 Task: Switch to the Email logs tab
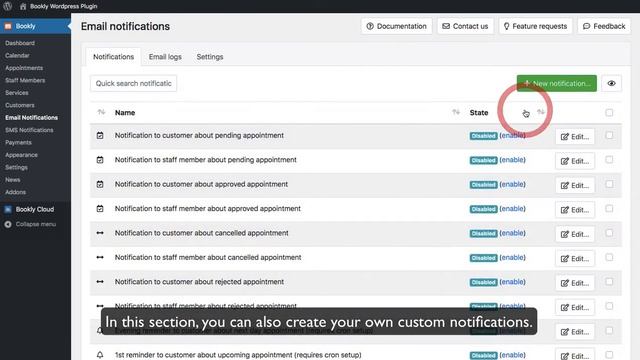point(165,57)
